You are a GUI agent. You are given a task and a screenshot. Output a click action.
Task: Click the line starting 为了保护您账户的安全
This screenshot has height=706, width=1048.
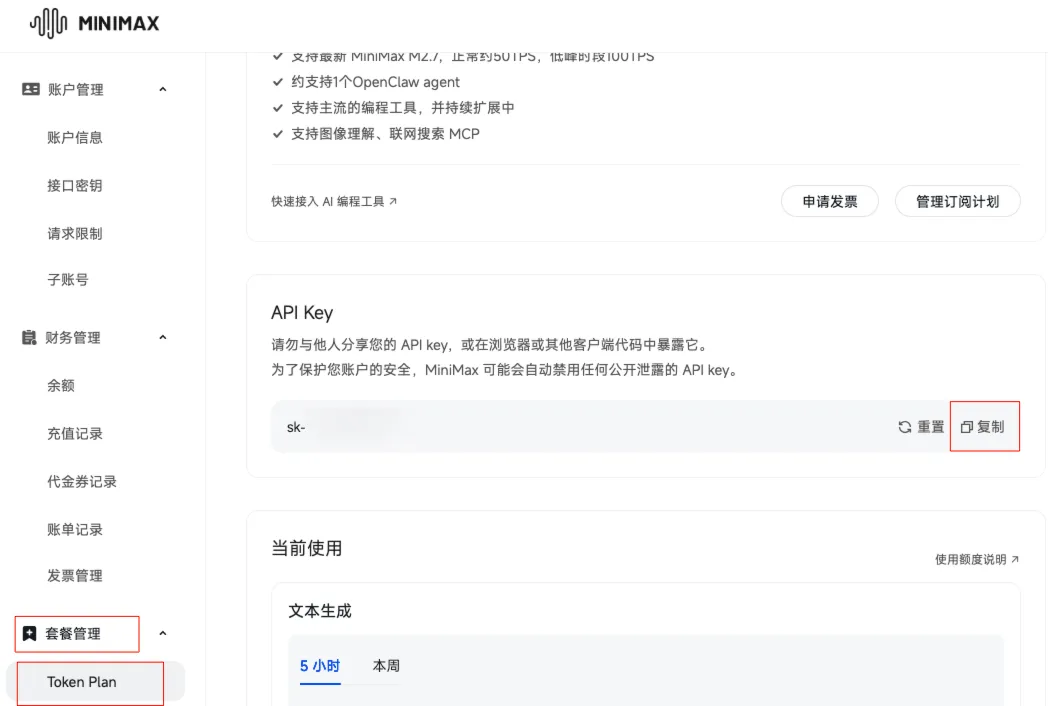[505, 370]
